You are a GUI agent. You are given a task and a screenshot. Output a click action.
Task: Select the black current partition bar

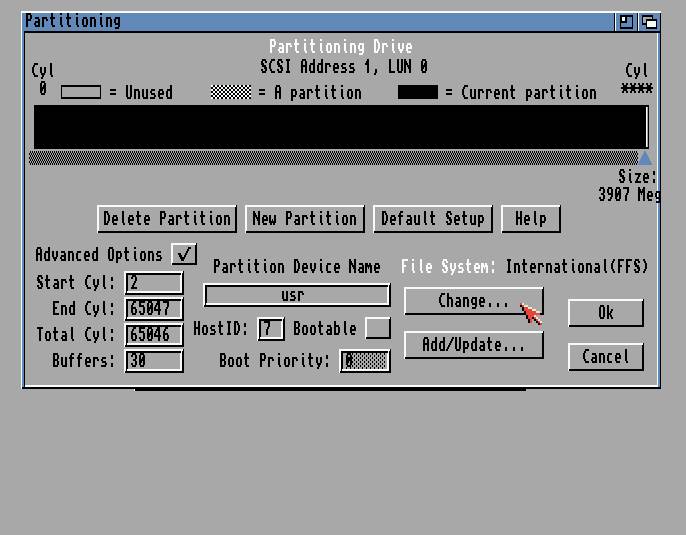click(340, 127)
